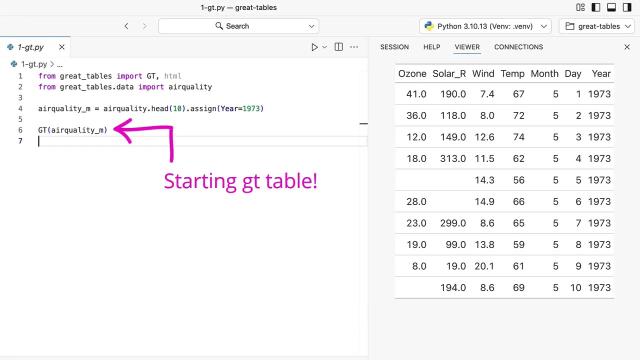This screenshot has width=640, height=360.
Task: Switch to the SESSION tab
Action: (394, 47)
